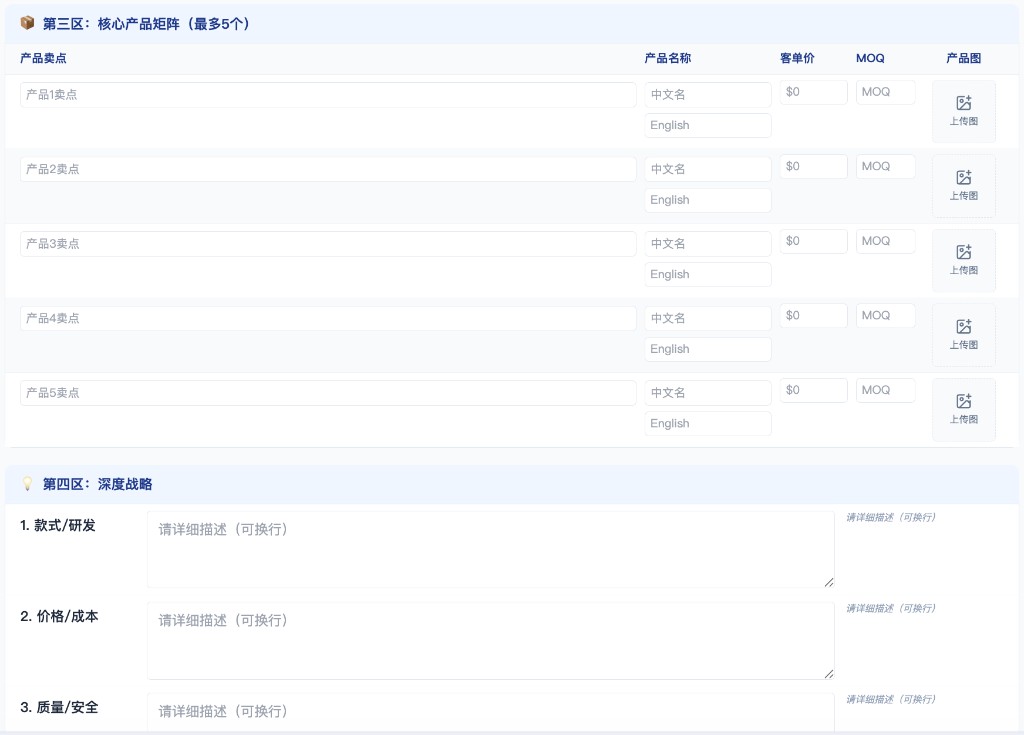
Task: Click English name field in product 2 row
Action: click(x=708, y=200)
